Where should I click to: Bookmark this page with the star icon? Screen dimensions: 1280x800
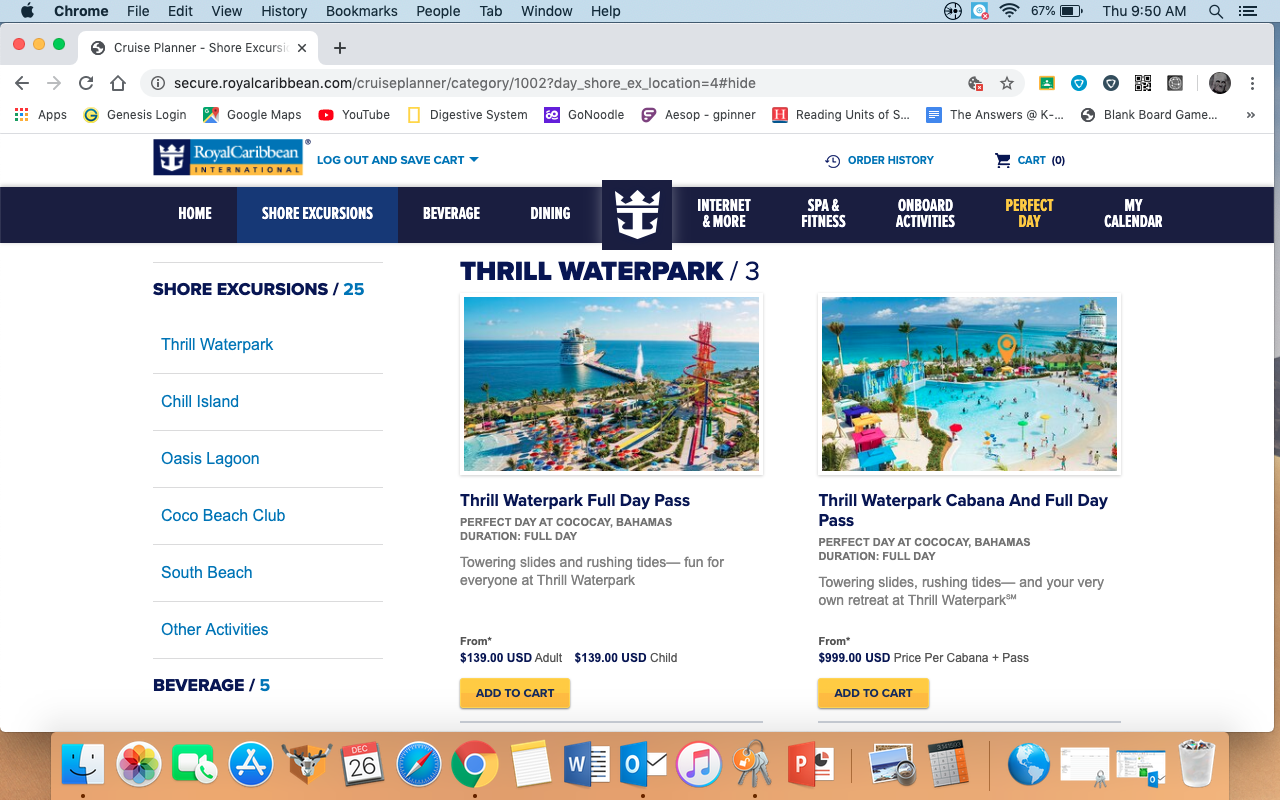[x=1007, y=83]
